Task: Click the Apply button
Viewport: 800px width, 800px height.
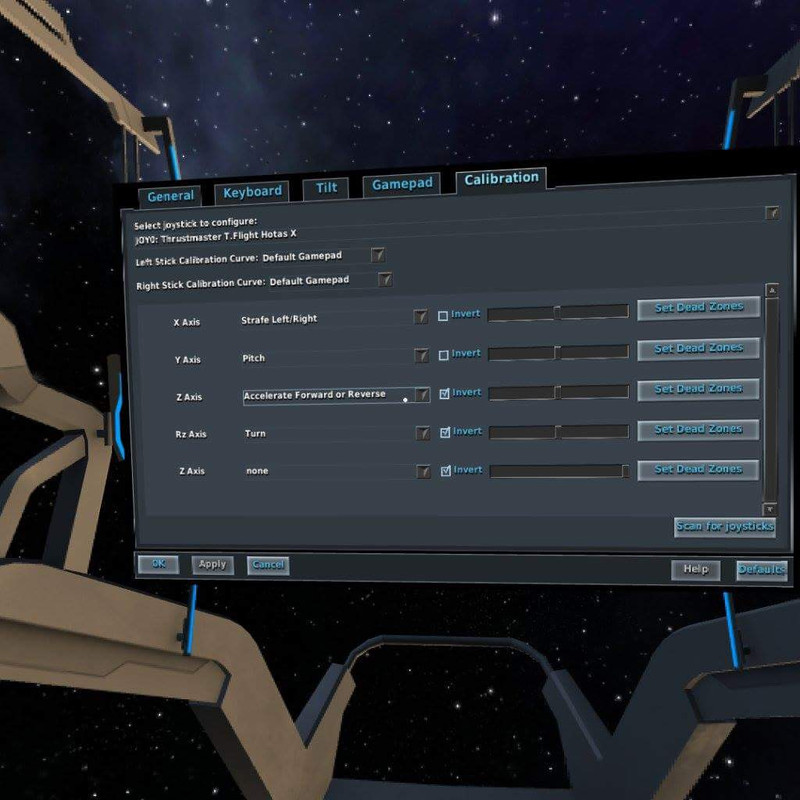Action: click(x=212, y=565)
